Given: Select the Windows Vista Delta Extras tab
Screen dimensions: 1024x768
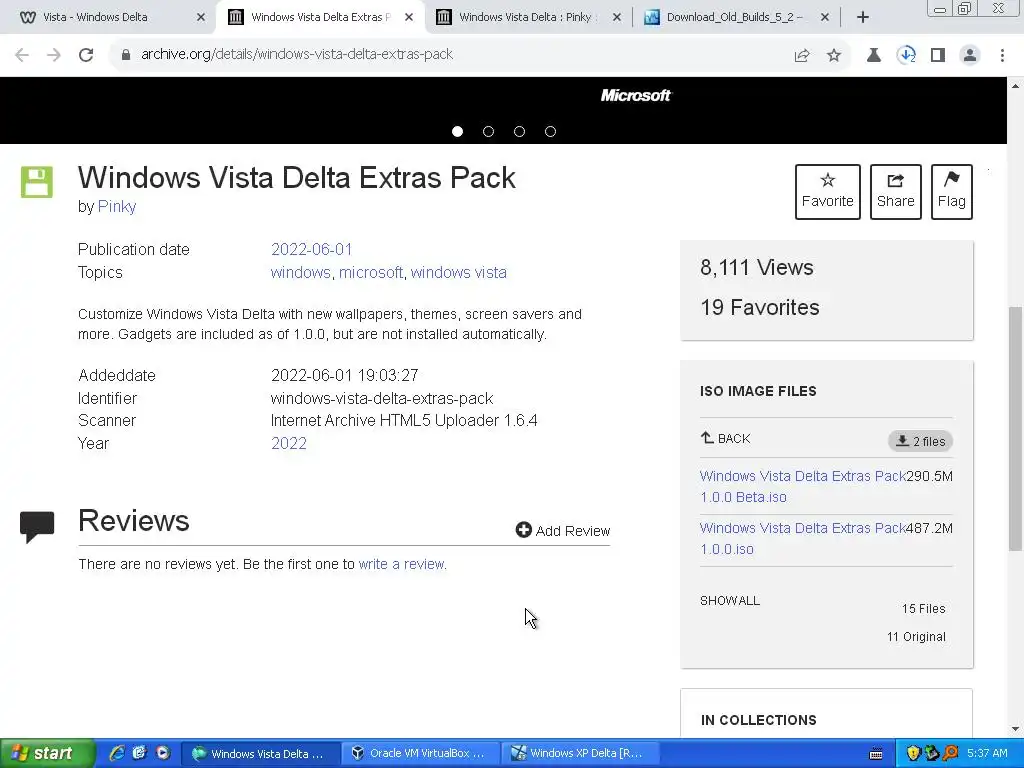Looking at the screenshot, I should point(320,18).
